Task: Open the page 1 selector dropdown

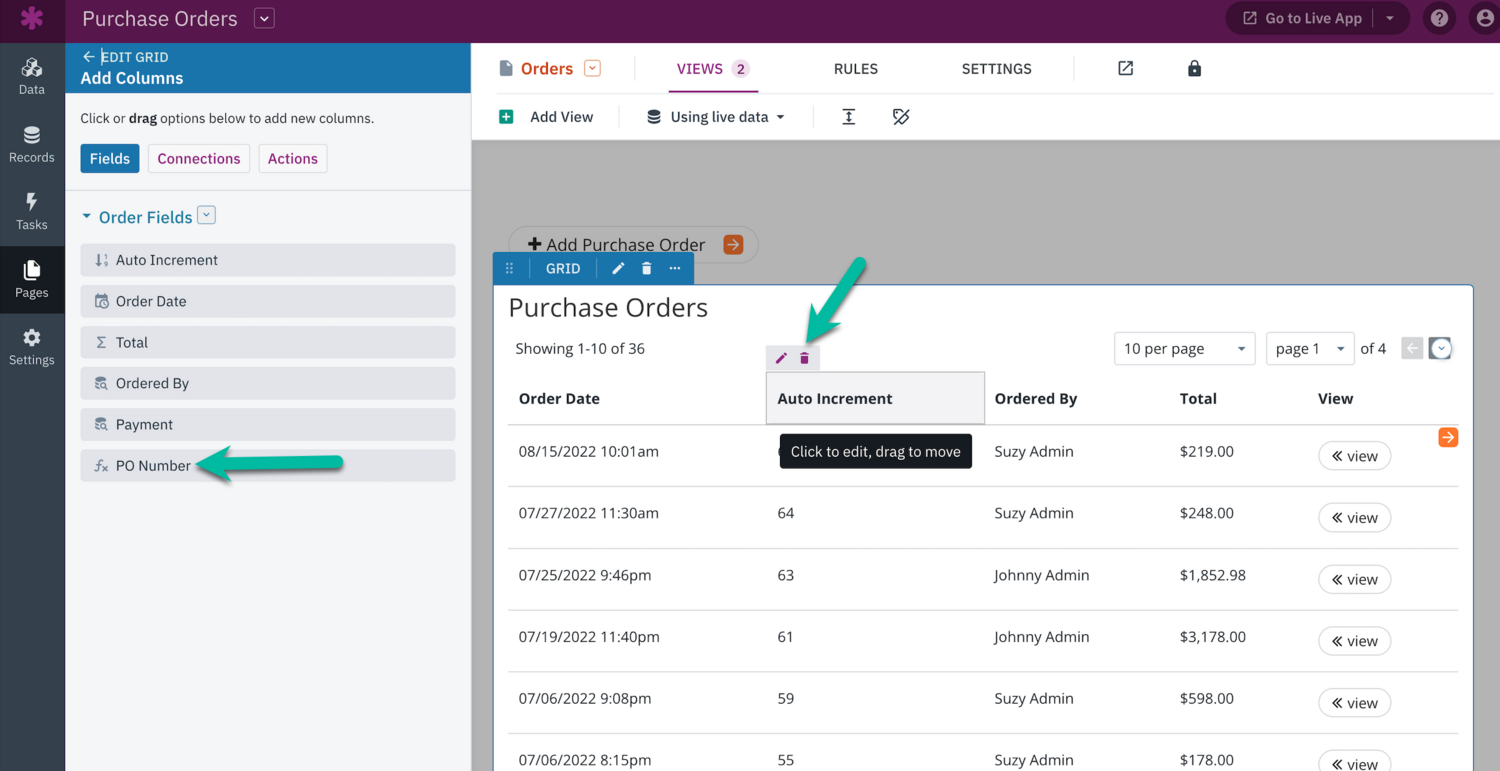Action: pyautogui.click(x=1309, y=349)
